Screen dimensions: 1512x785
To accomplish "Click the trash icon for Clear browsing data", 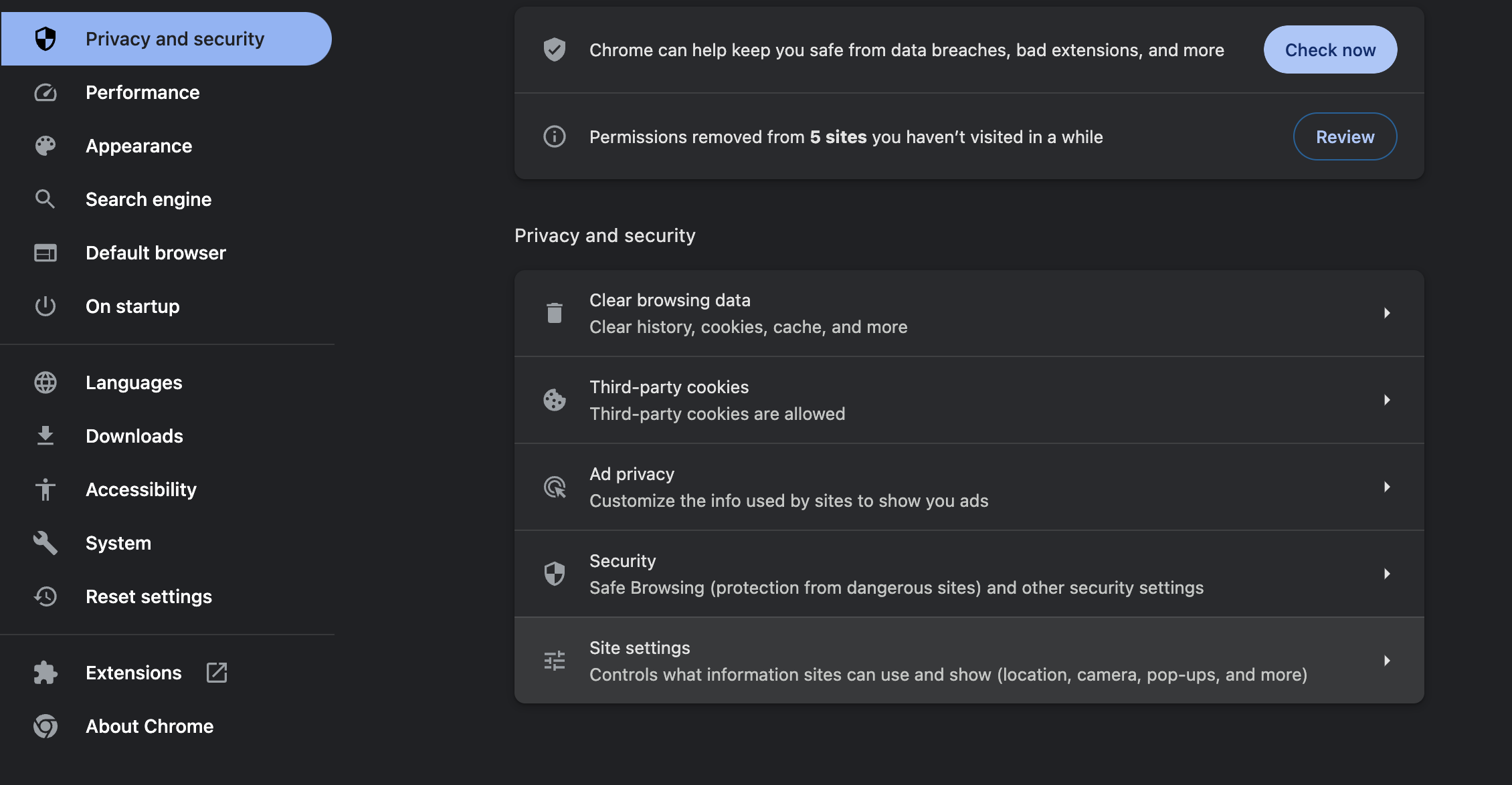I will tap(555, 313).
